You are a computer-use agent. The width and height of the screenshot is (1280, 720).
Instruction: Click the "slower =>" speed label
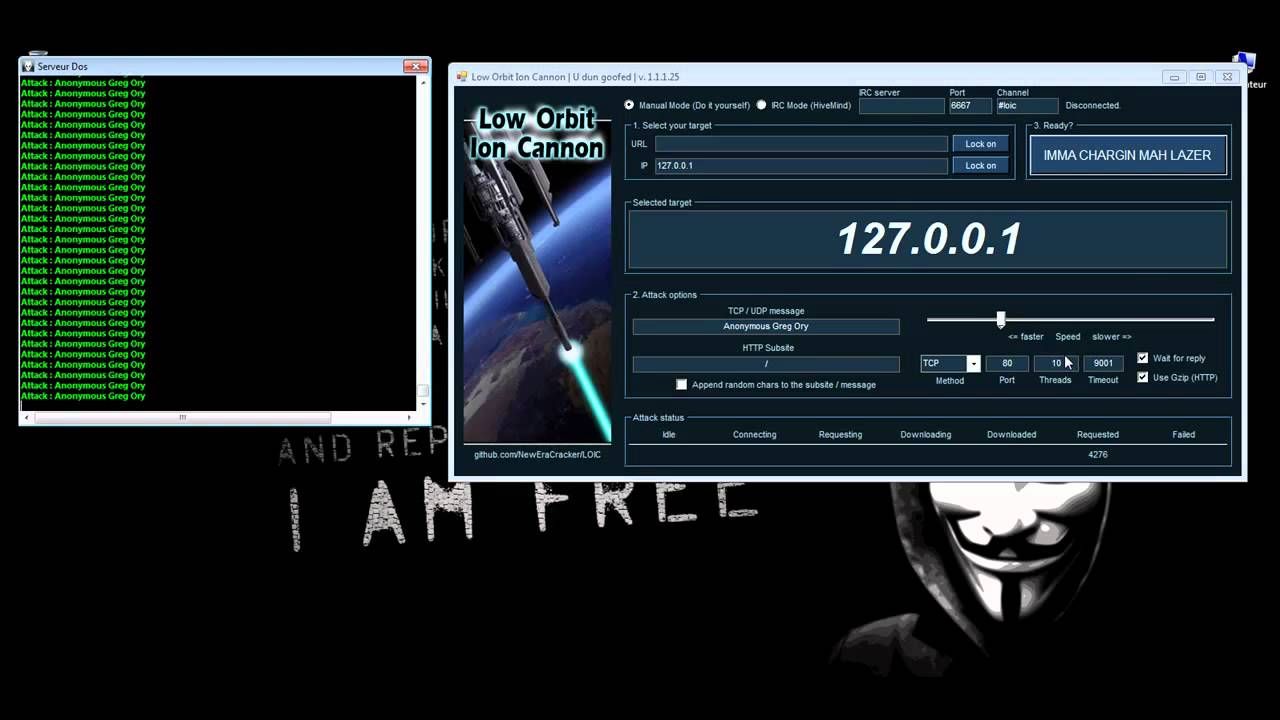(1111, 337)
